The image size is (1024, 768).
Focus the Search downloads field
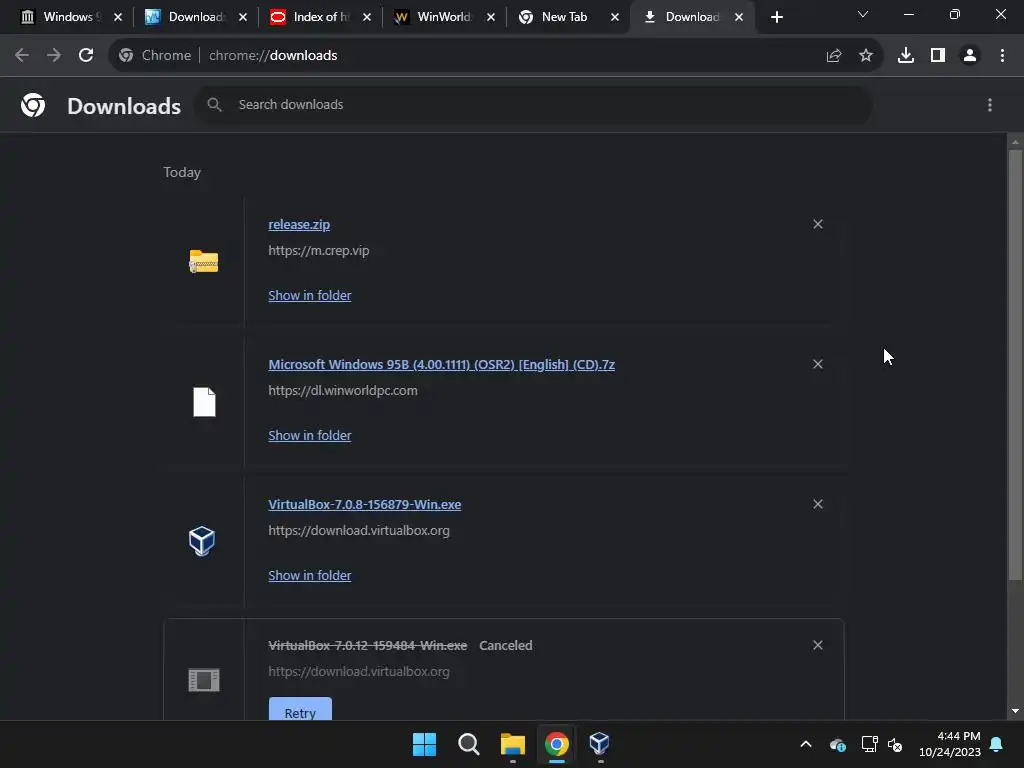coord(534,104)
